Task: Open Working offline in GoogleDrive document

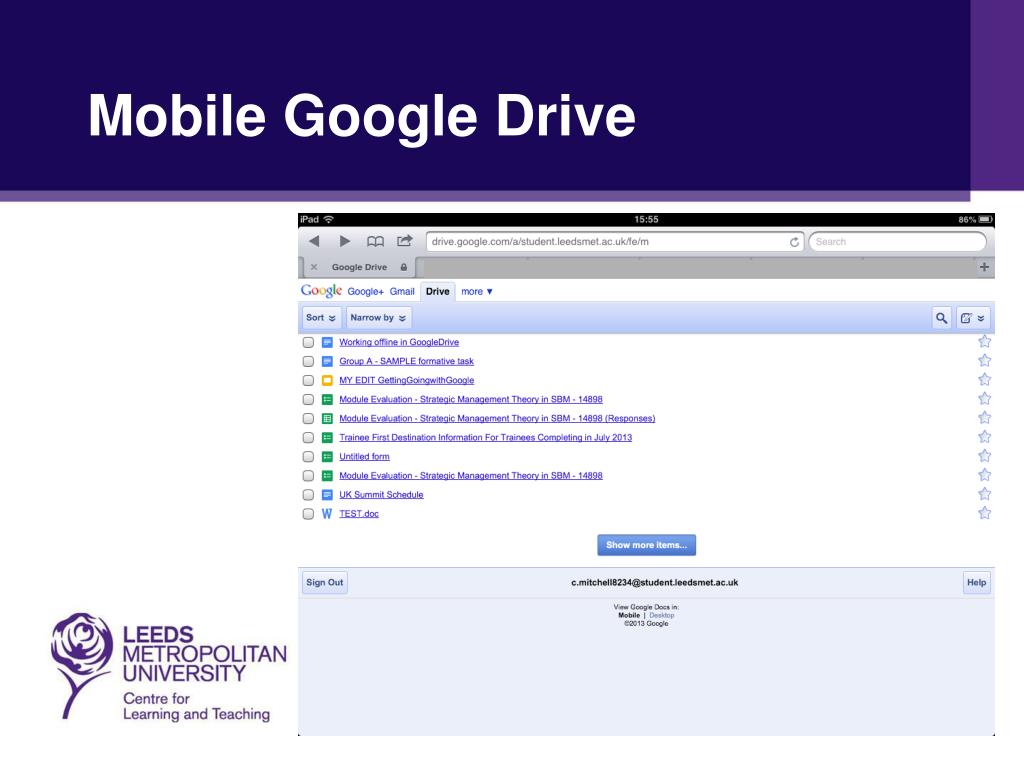Action: click(x=399, y=342)
